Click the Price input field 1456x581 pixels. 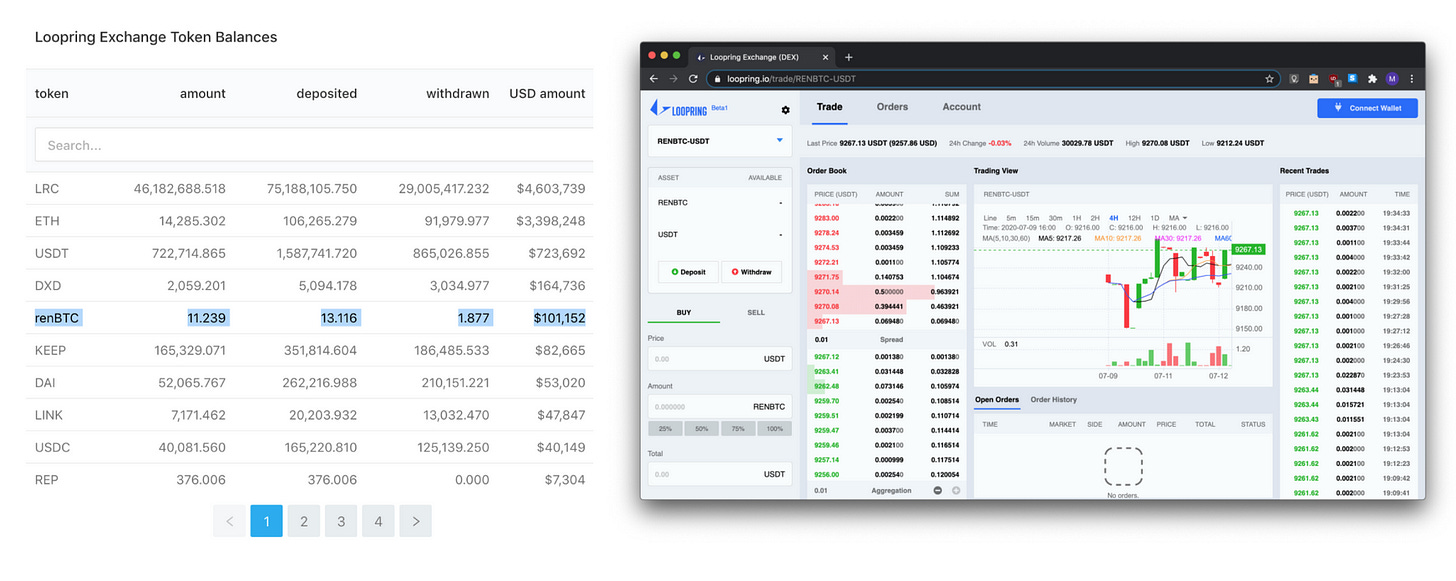[720, 358]
